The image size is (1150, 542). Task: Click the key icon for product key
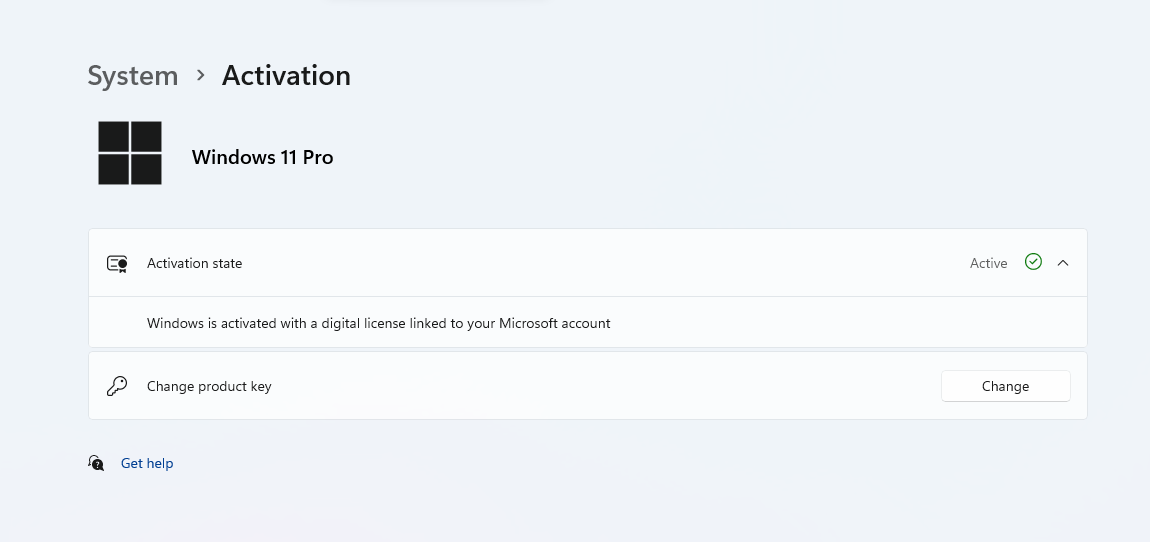coord(117,386)
